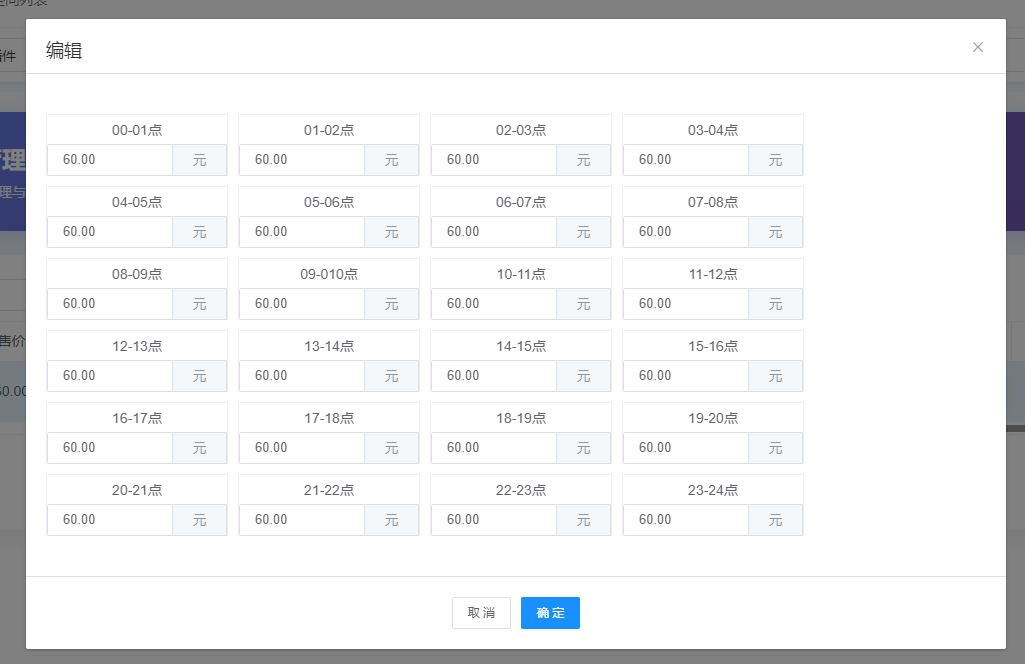Image resolution: width=1025 pixels, height=664 pixels.
Task: Click the 编辑 dialog title text
Action: [64, 51]
